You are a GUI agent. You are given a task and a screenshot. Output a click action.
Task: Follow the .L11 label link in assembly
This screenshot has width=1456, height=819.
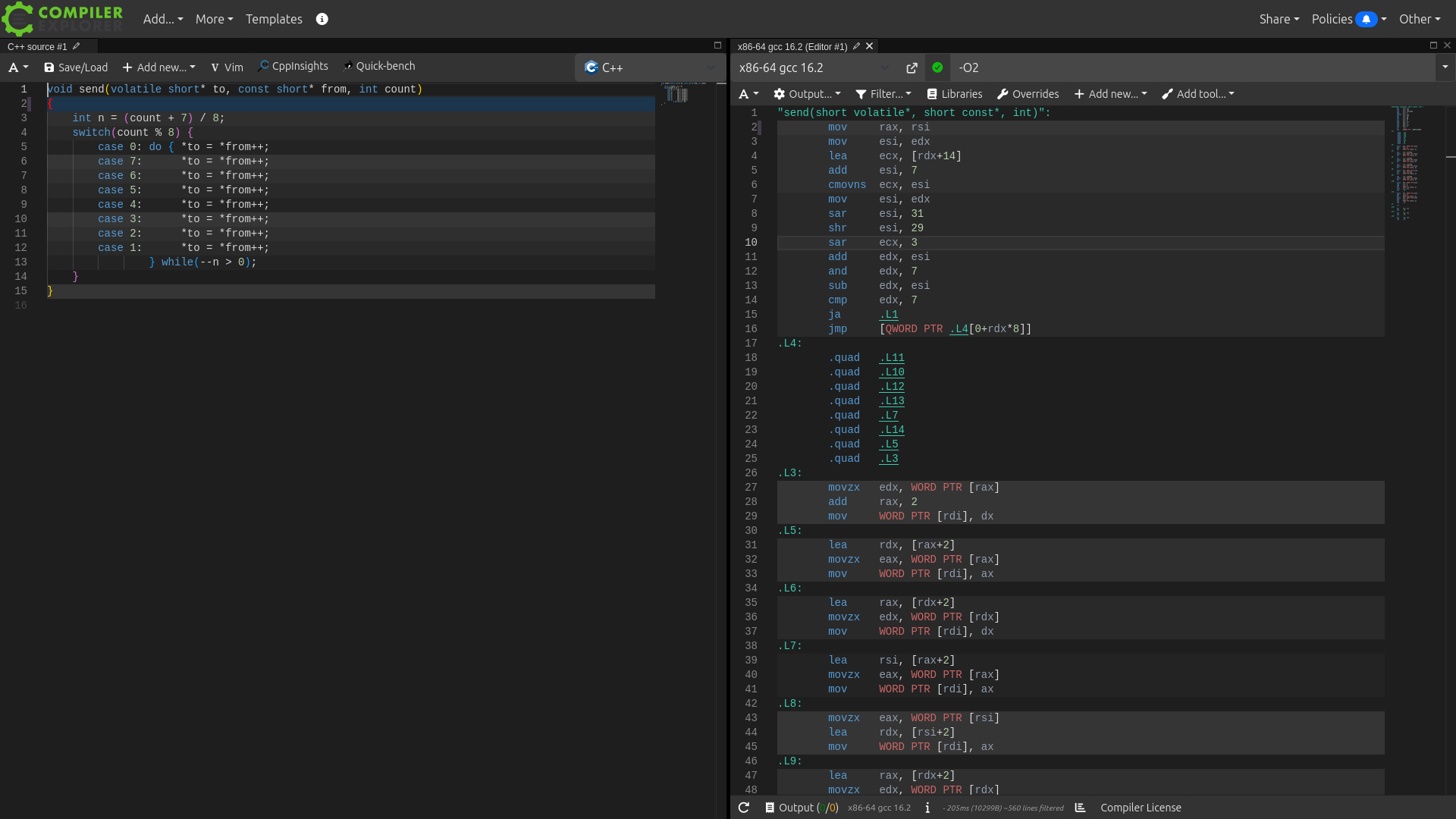click(x=892, y=358)
